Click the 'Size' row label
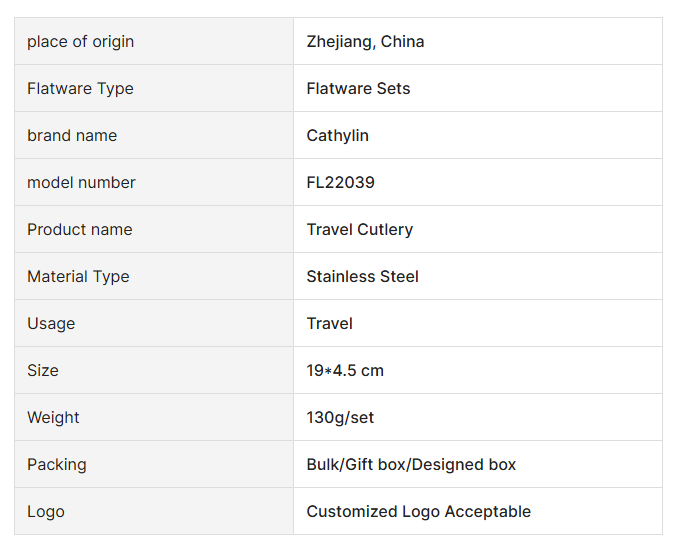 point(43,371)
